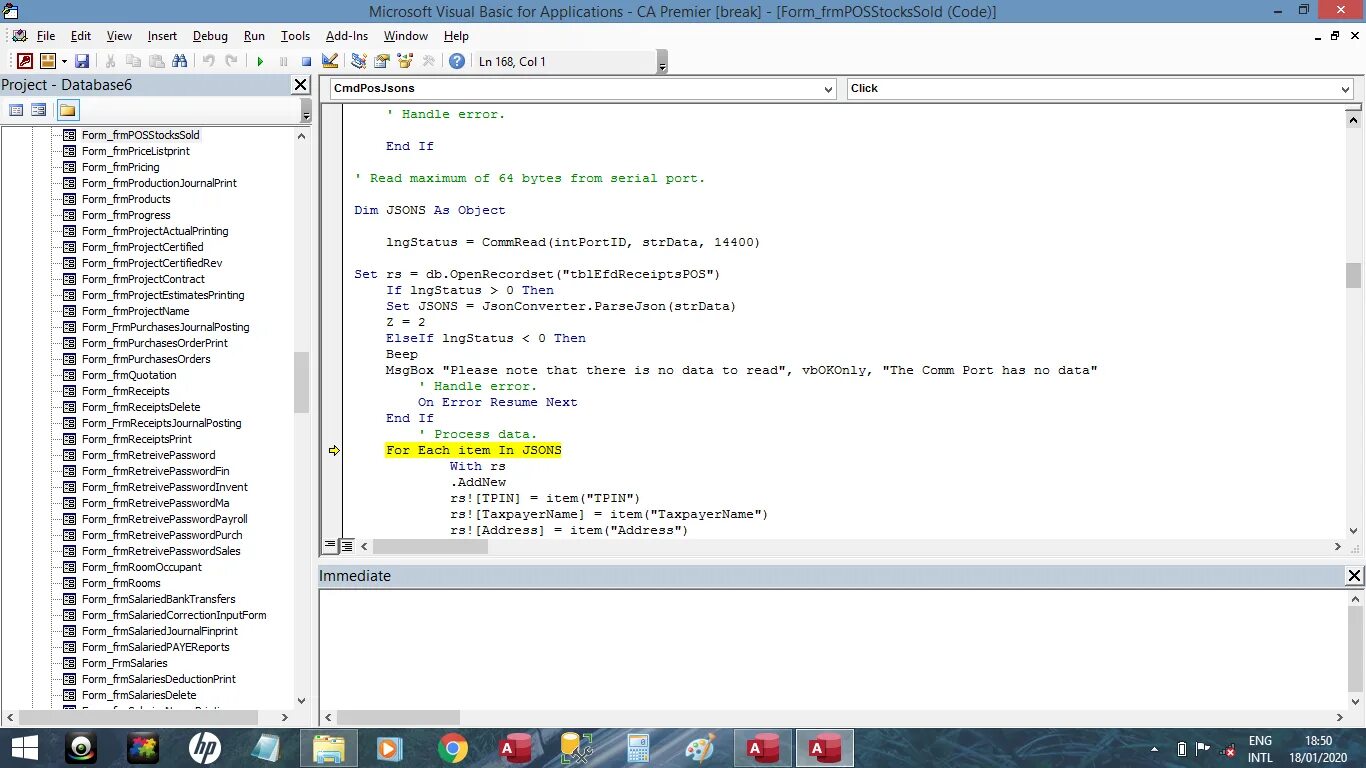Image resolution: width=1366 pixels, height=768 pixels.
Task: Open Object Browser toolbar icon
Action: tap(405, 61)
